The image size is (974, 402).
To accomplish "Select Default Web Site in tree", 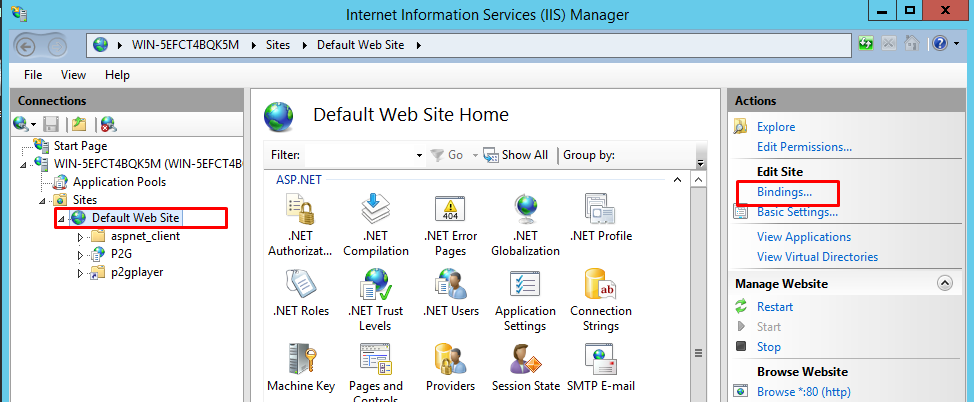I will pos(135,218).
